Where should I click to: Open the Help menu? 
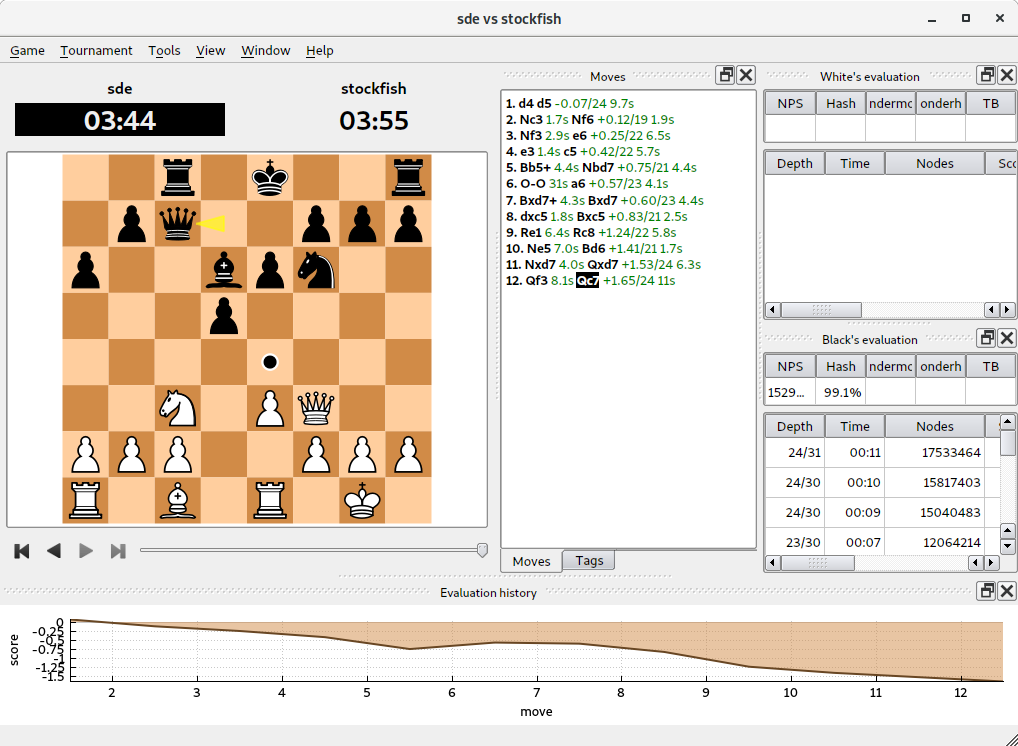tap(319, 51)
